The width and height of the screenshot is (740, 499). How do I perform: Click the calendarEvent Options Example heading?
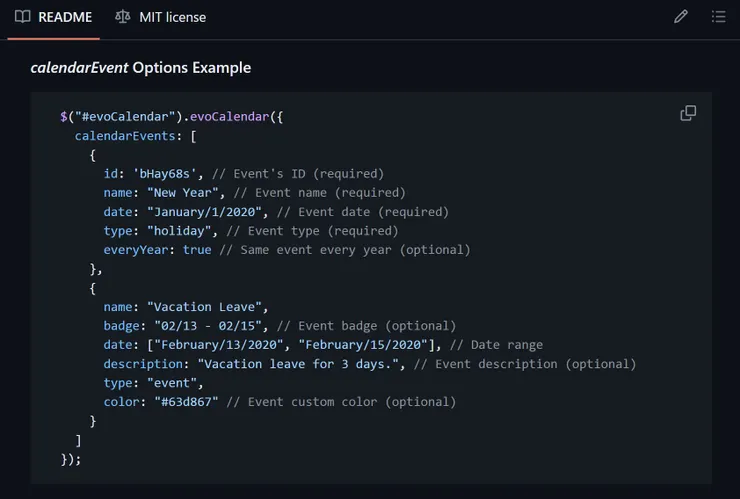click(141, 68)
